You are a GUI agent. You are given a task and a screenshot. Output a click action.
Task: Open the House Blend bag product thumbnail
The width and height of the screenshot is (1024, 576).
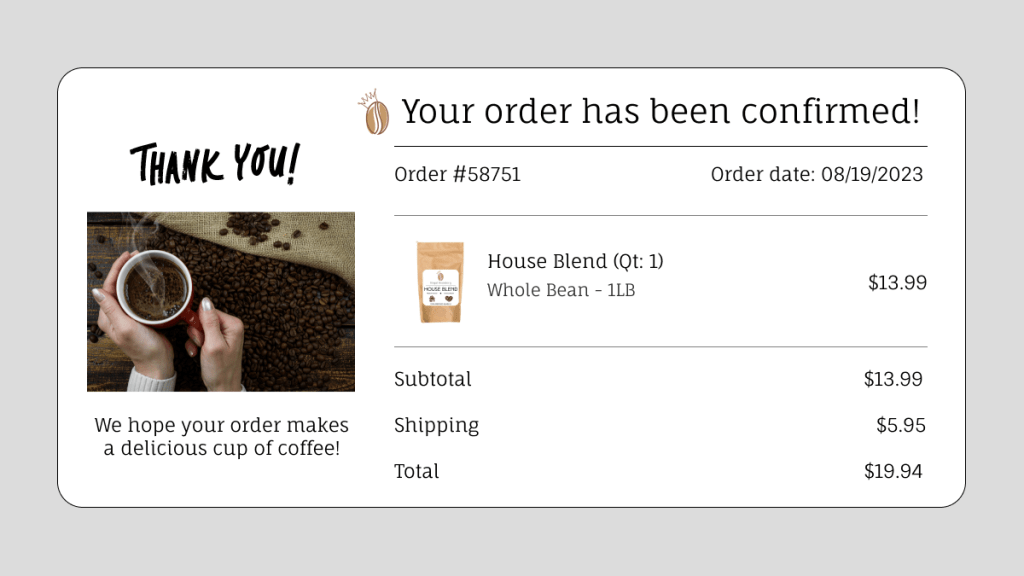[440, 282]
